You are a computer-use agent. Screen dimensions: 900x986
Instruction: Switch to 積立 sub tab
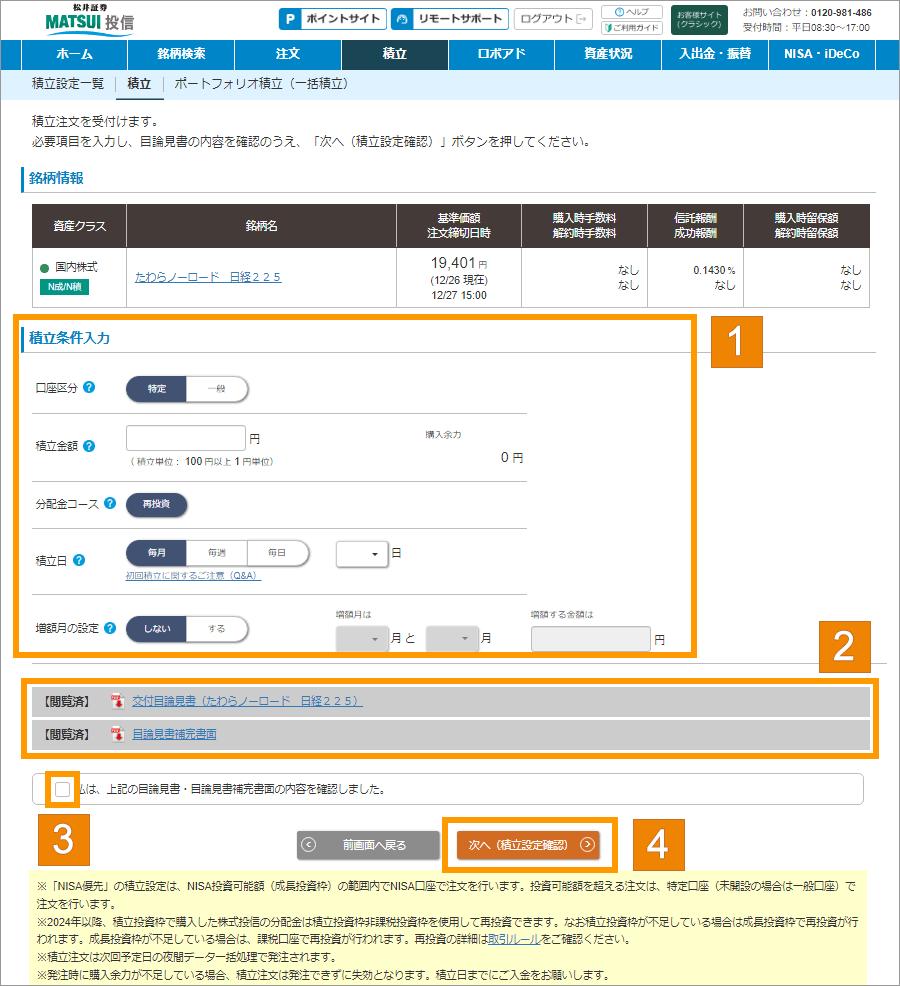tap(139, 84)
